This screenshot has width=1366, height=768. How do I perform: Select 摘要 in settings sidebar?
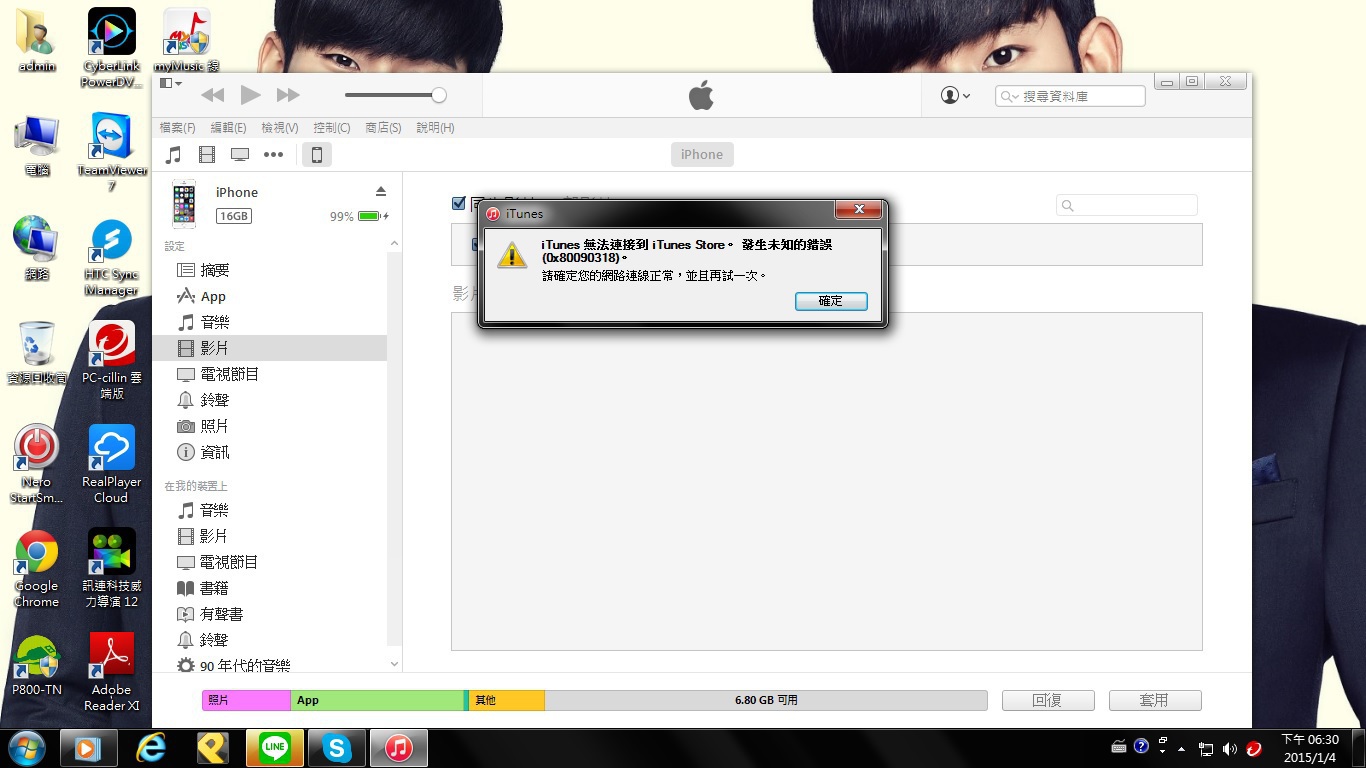tap(269, 270)
